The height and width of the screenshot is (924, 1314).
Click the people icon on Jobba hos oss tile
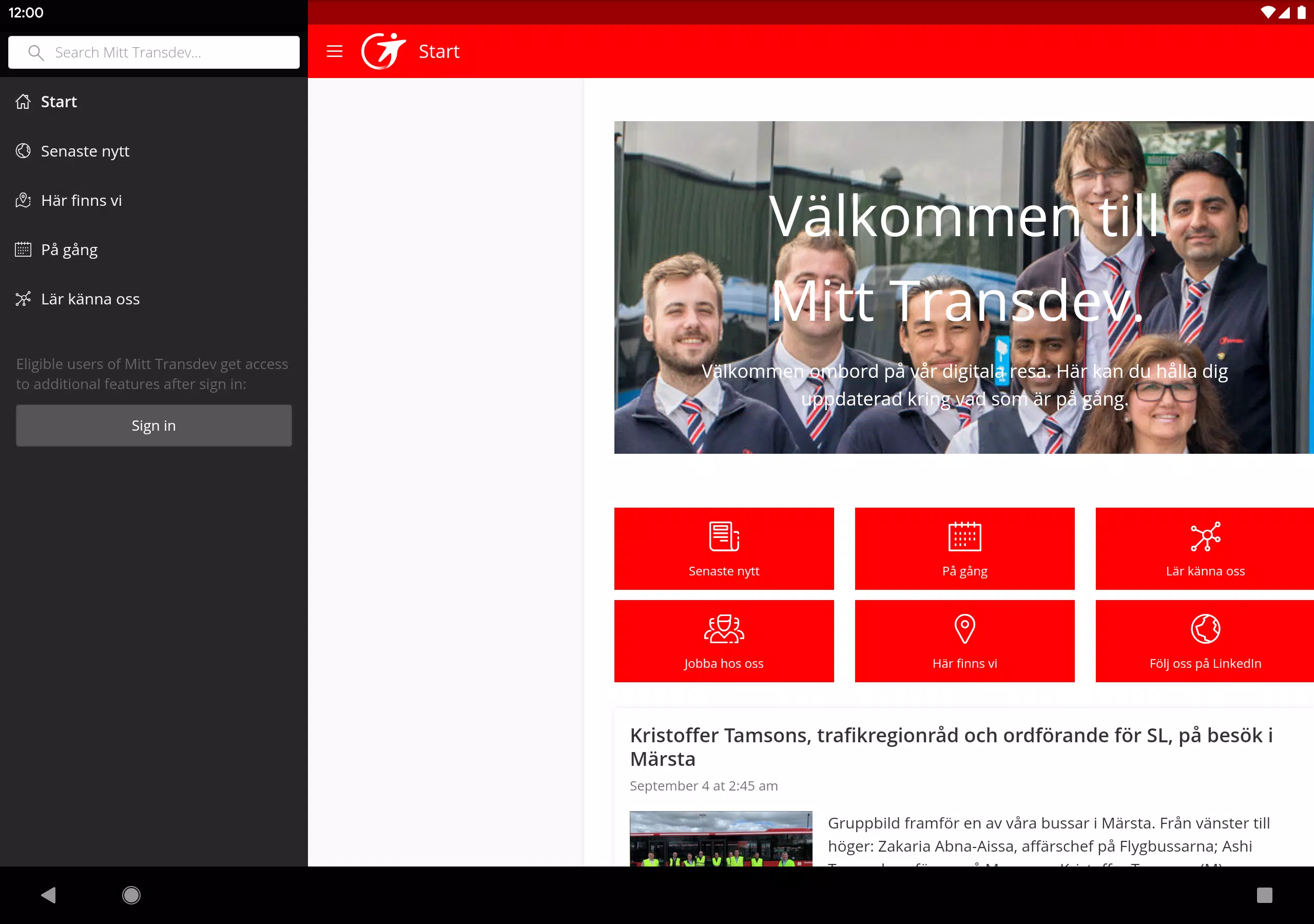click(x=724, y=629)
